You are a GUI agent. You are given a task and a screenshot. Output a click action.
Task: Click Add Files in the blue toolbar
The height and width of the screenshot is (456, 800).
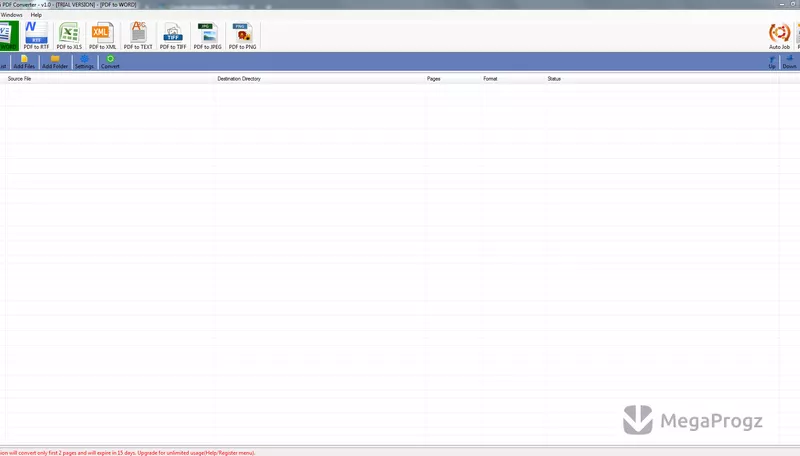24,62
